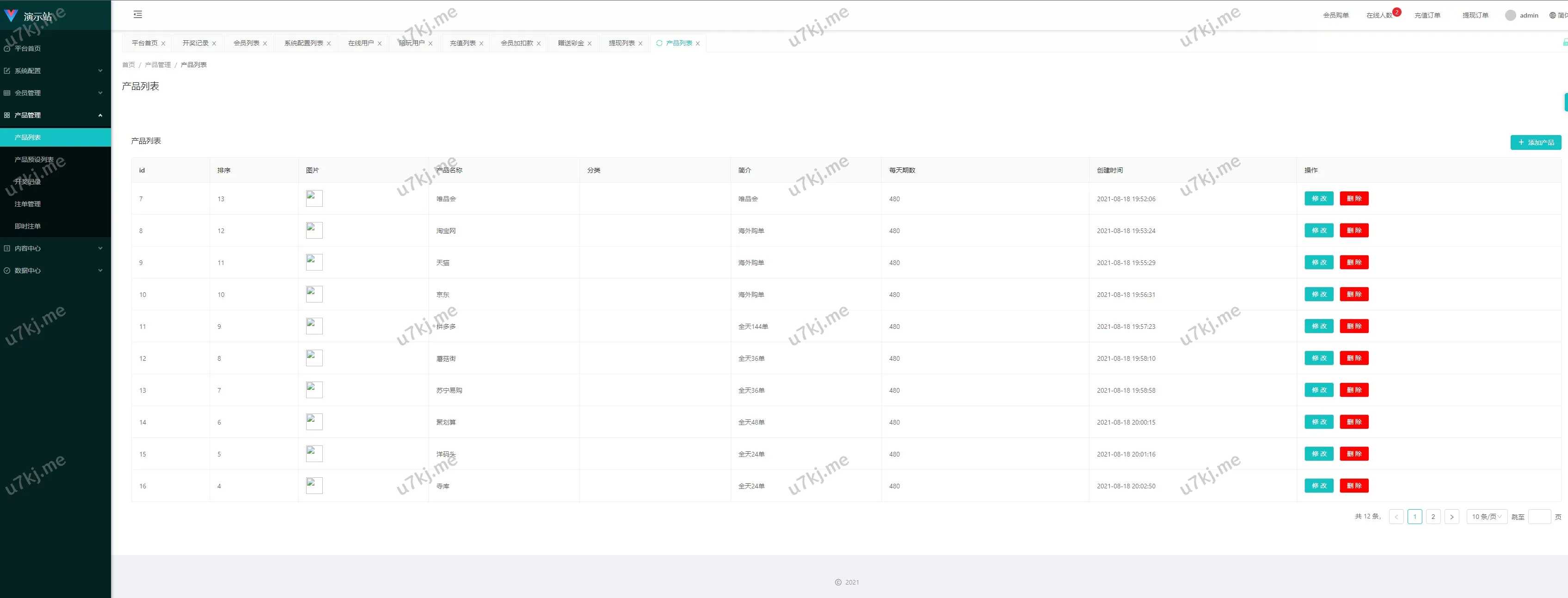This screenshot has width=1568, height=598.
Task: Click the globe language icon
Action: click(1552, 15)
